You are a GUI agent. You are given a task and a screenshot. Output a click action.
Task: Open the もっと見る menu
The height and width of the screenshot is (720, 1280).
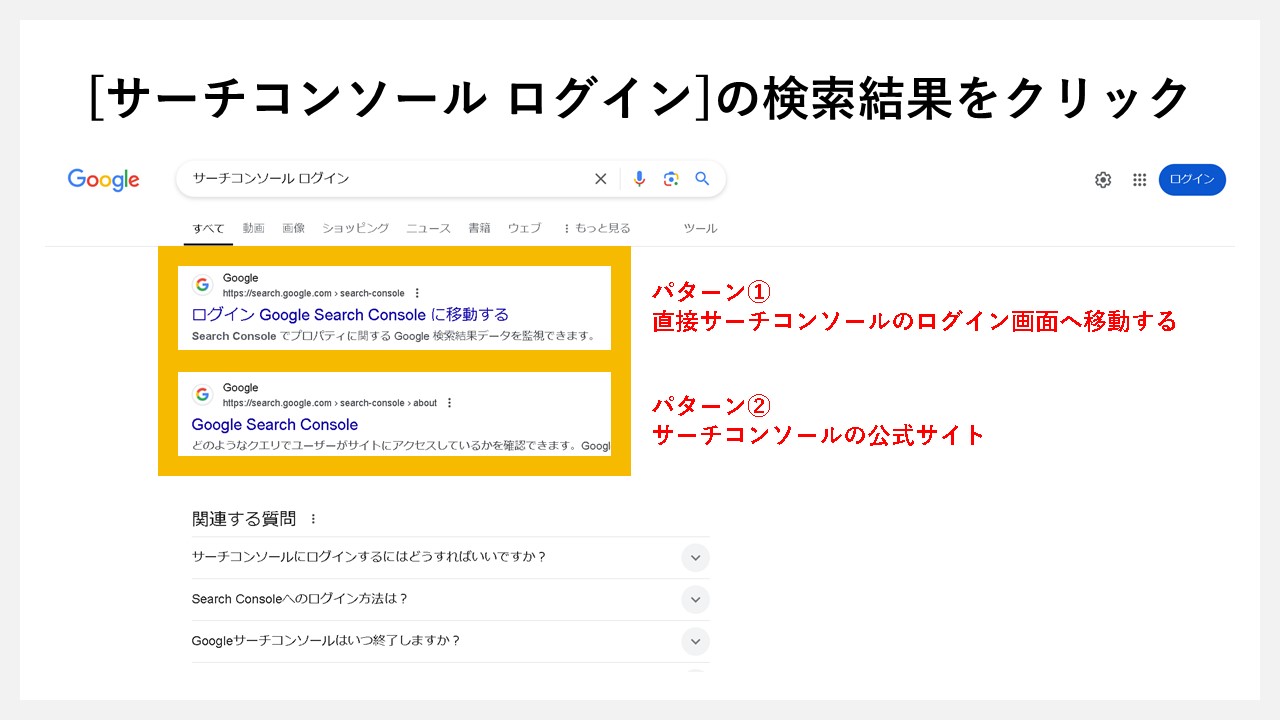click(x=596, y=227)
